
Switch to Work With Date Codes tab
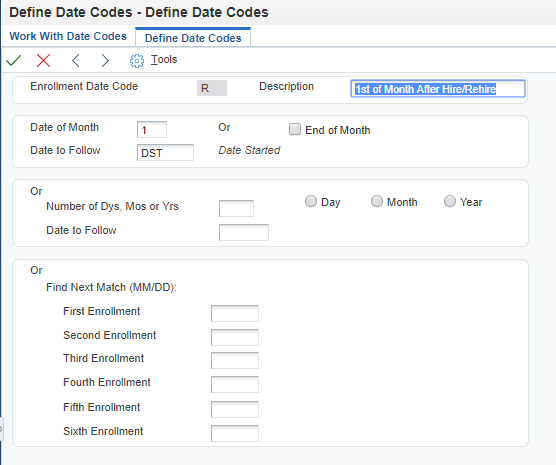[x=68, y=36]
